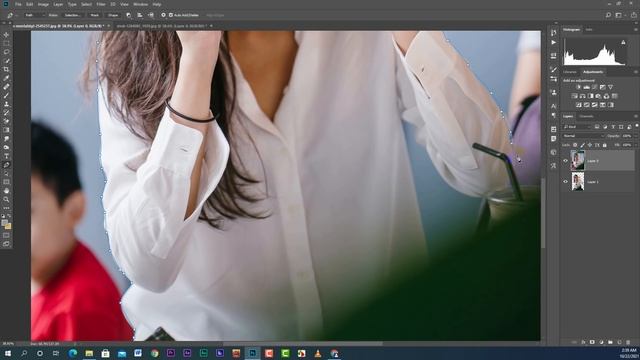
Task: Select the Pen tool in toolbar
Action: 6,165
